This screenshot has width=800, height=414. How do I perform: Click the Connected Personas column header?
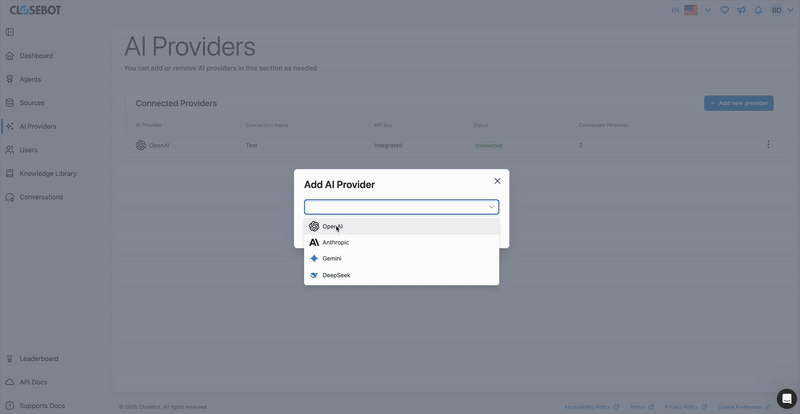(603, 125)
